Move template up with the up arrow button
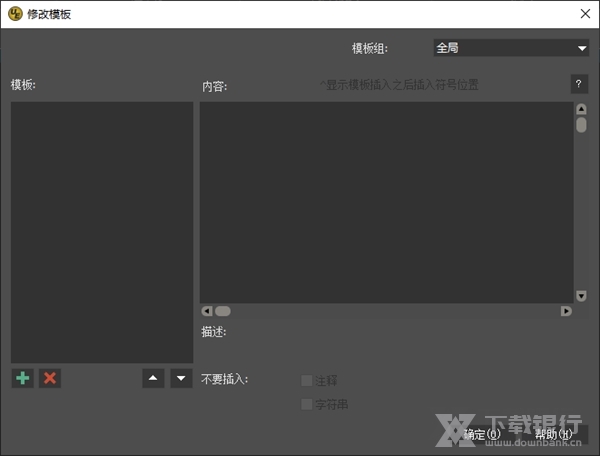600x456 pixels. click(x=153, y=378)
